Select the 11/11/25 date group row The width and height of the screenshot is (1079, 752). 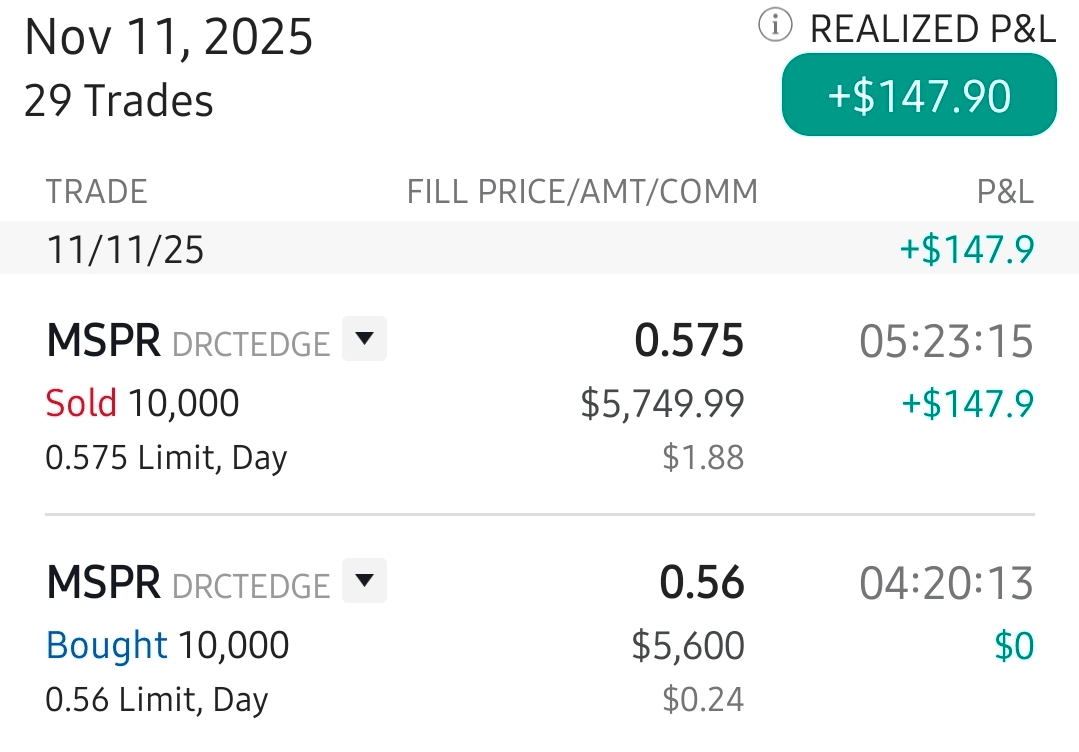[125, 249]
